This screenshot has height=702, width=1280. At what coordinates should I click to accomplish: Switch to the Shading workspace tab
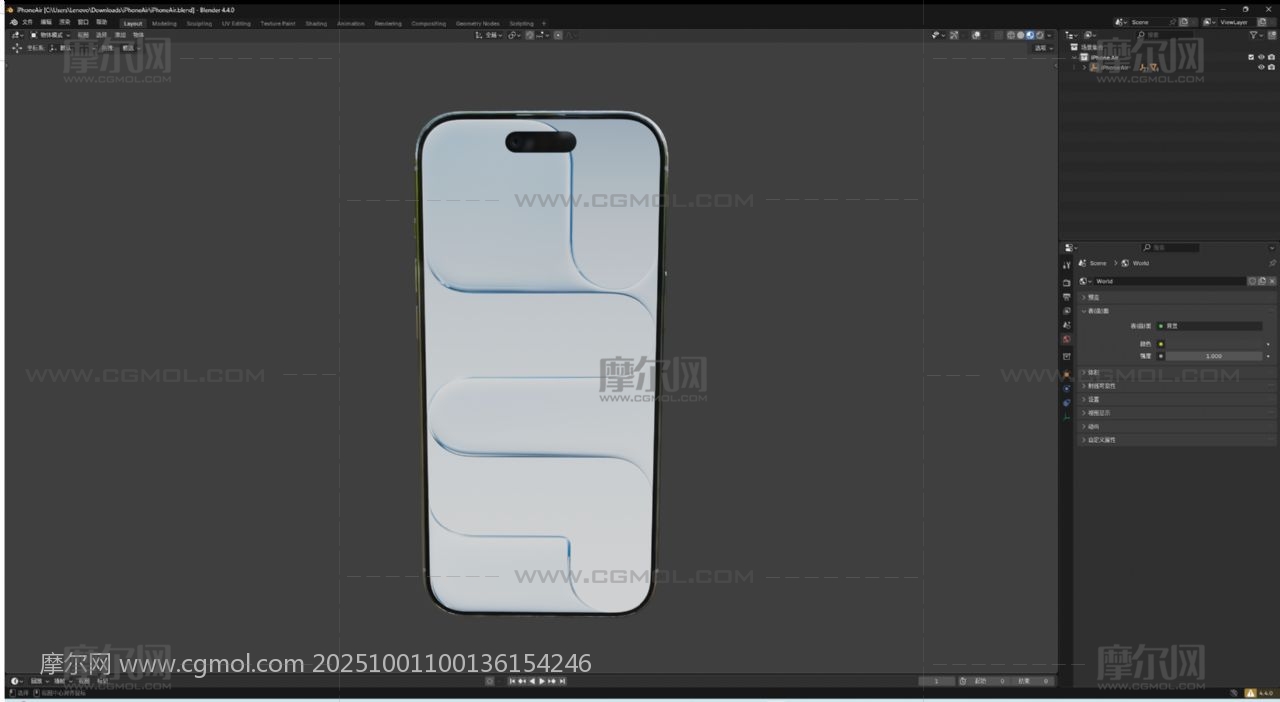tap(316, 23)
